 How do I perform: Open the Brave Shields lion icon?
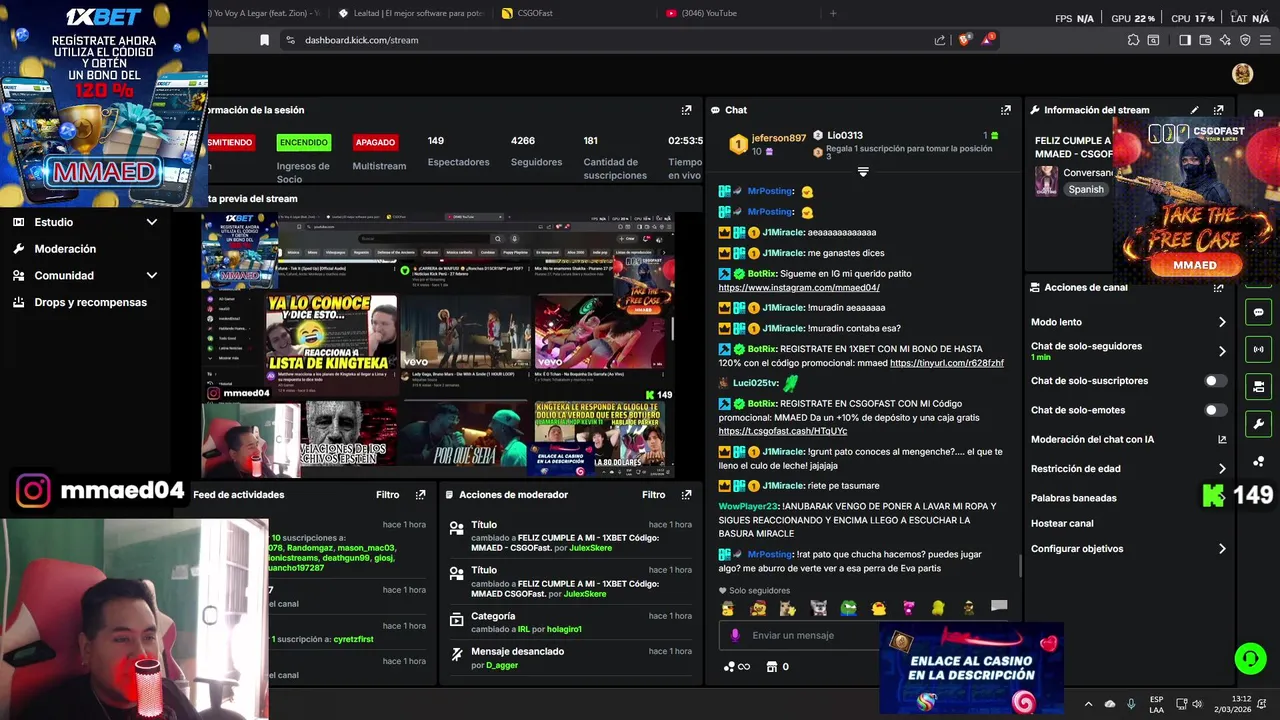pyautogui.click(x=964, y=40)
